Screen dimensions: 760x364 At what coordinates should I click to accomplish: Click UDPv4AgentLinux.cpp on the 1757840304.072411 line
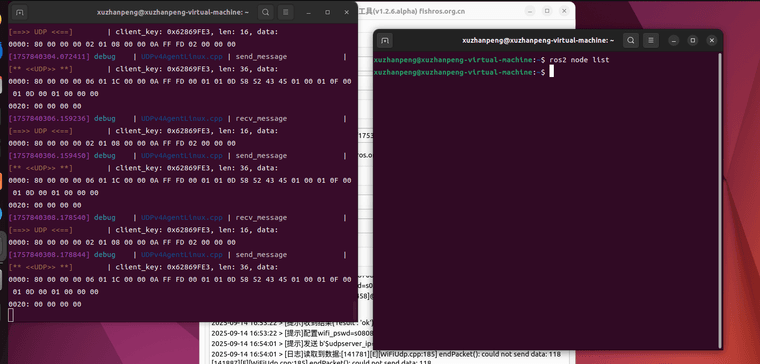point(182,57)
